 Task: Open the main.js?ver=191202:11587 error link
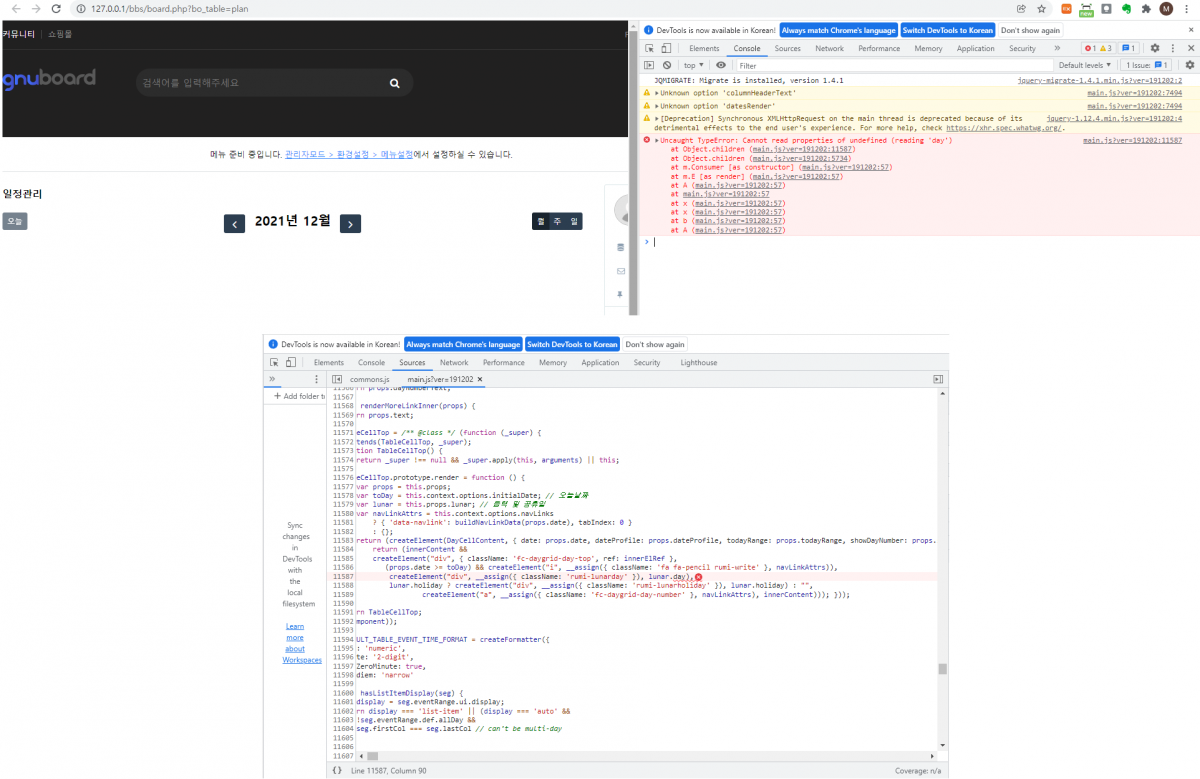[x=1132, y=141]
